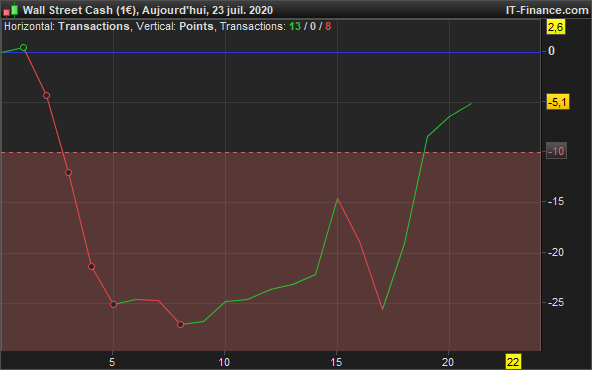Screen dimensions: 592x370
Task: Click the green circle marker at transaction 1
Action: (x=23, y=48)
